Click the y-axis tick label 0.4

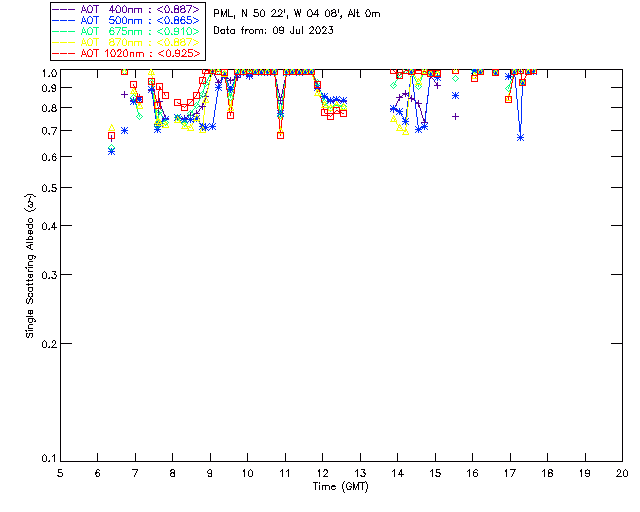pos(49,226)
